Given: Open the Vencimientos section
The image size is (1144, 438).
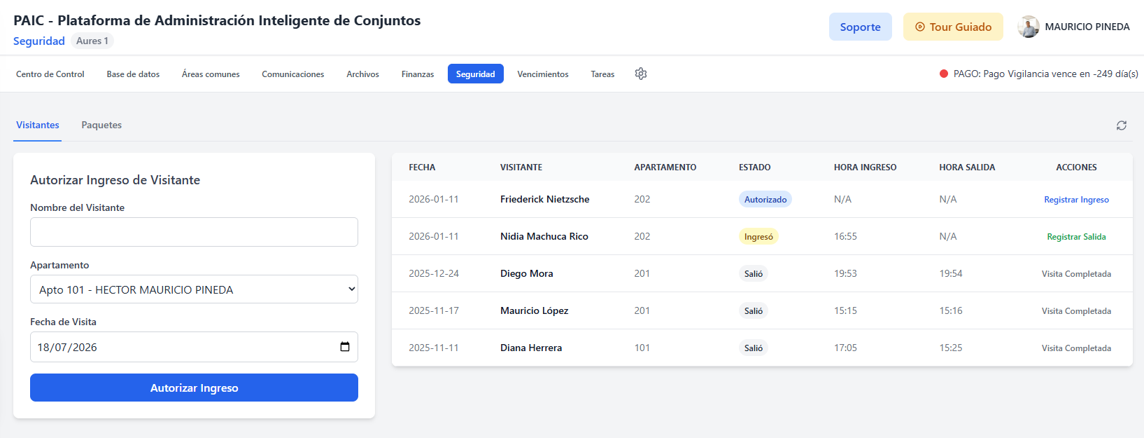Looking at the screenshot, I should [x=543, y=74].
